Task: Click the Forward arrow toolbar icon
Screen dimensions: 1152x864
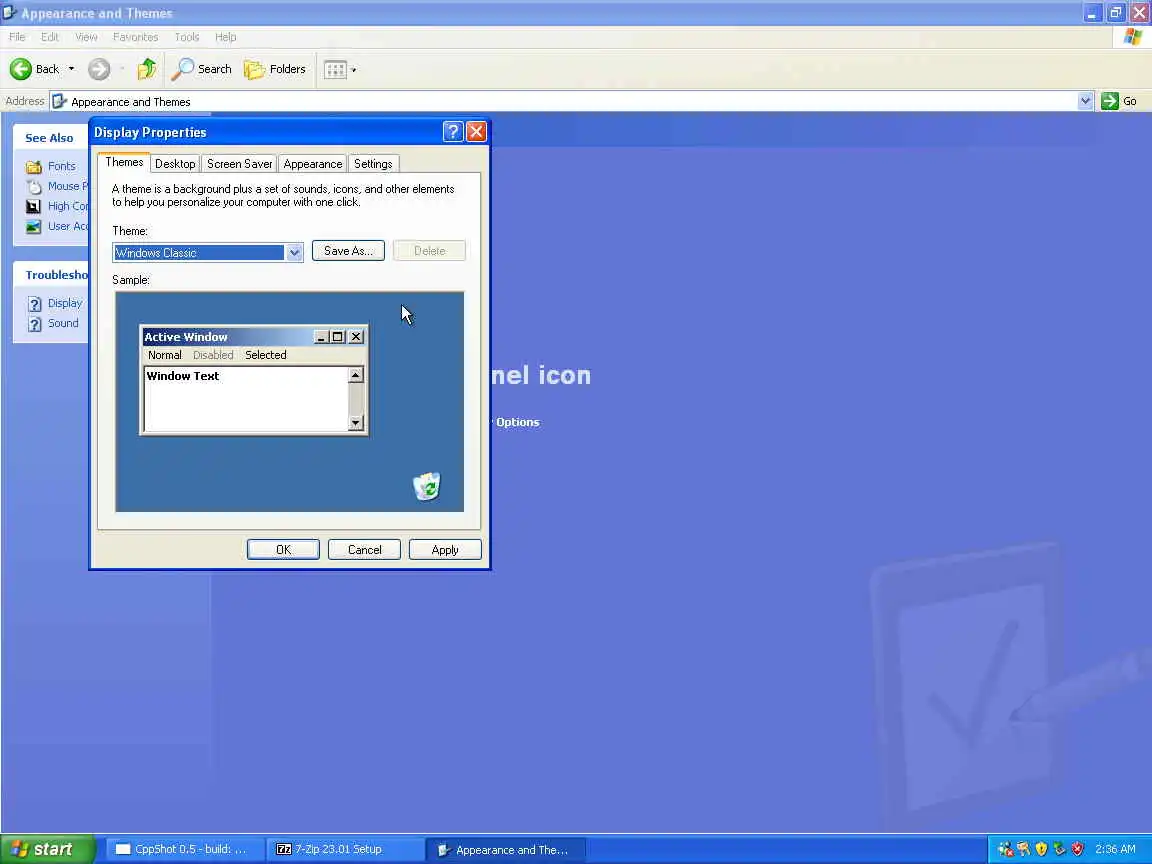Action: pos(99,69)
